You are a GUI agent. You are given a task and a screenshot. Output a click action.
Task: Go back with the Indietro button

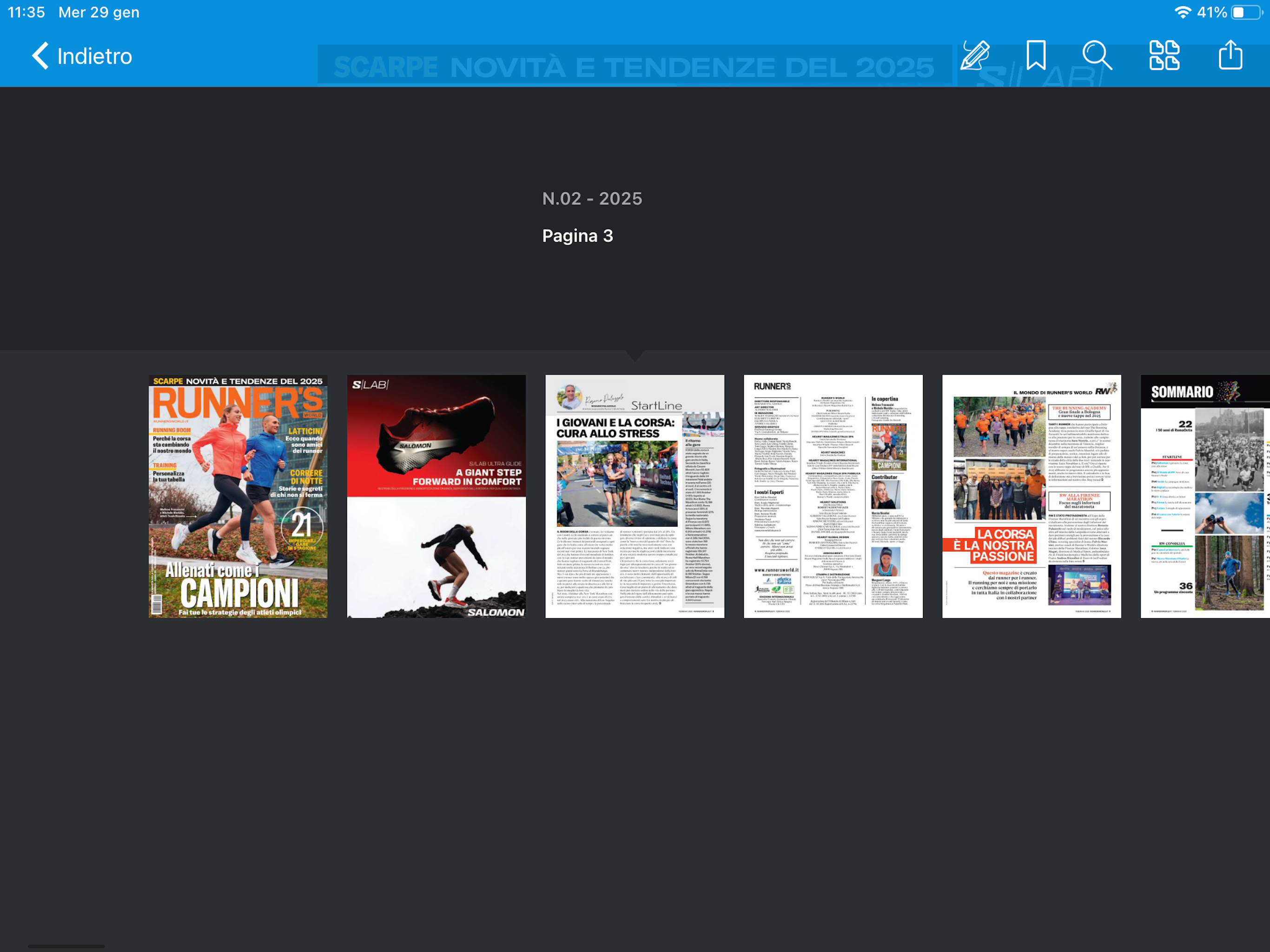pyautogui.click(x=81, y=56)
